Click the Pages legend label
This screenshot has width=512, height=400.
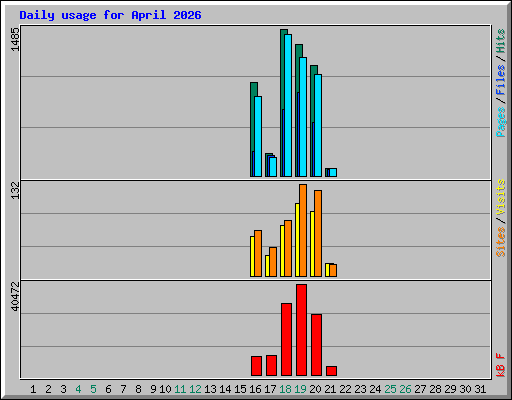pyautogui.click(x=501, y=122)
